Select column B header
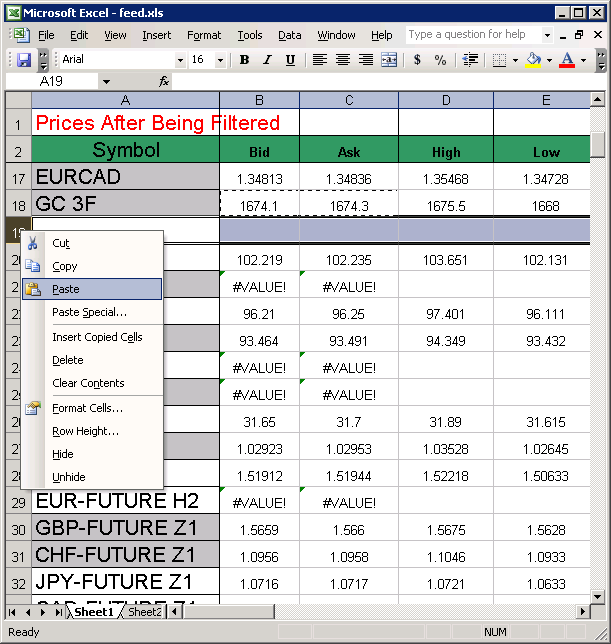 pyautogui.click(x=260, y=100)
